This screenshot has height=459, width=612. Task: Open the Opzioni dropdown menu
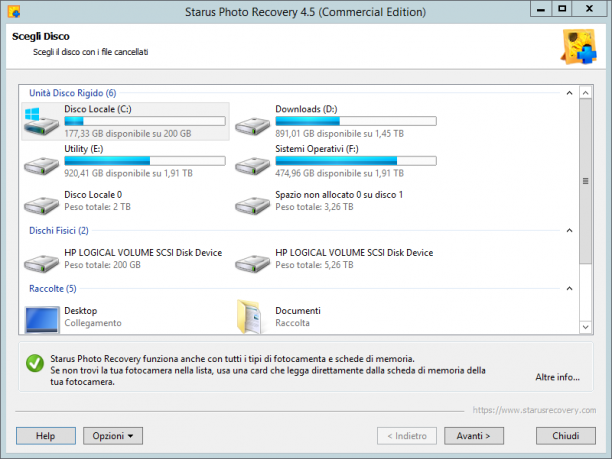pos(113,436)
